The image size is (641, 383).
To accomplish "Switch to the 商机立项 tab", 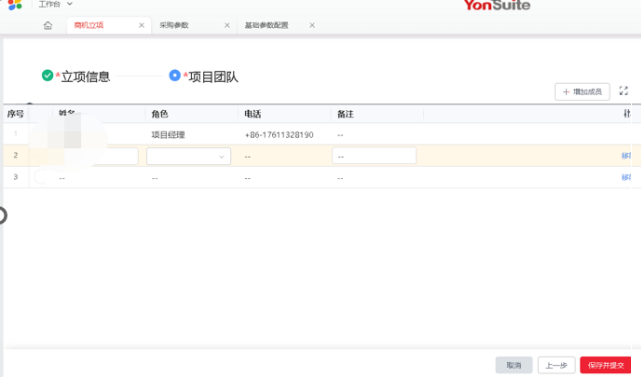I will coord(89,25).
